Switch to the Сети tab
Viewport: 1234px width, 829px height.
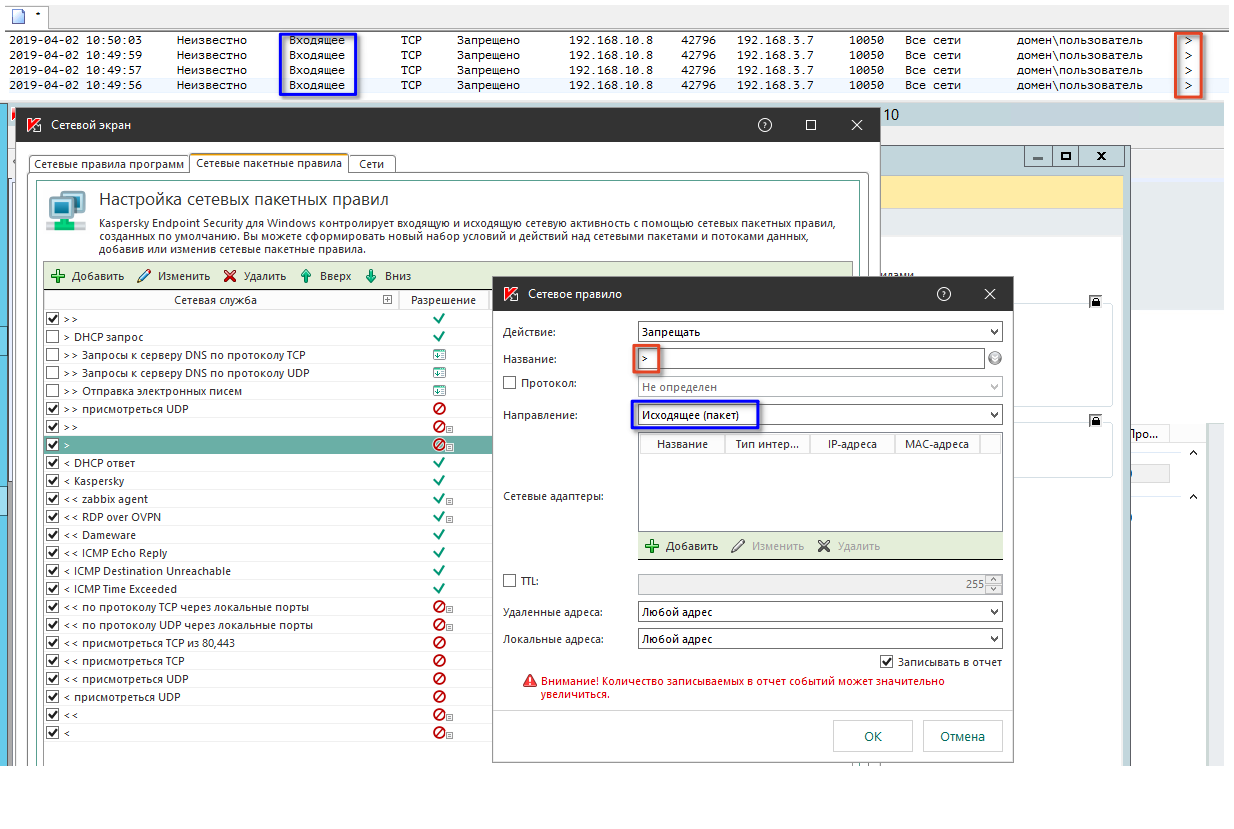(371, 164)
